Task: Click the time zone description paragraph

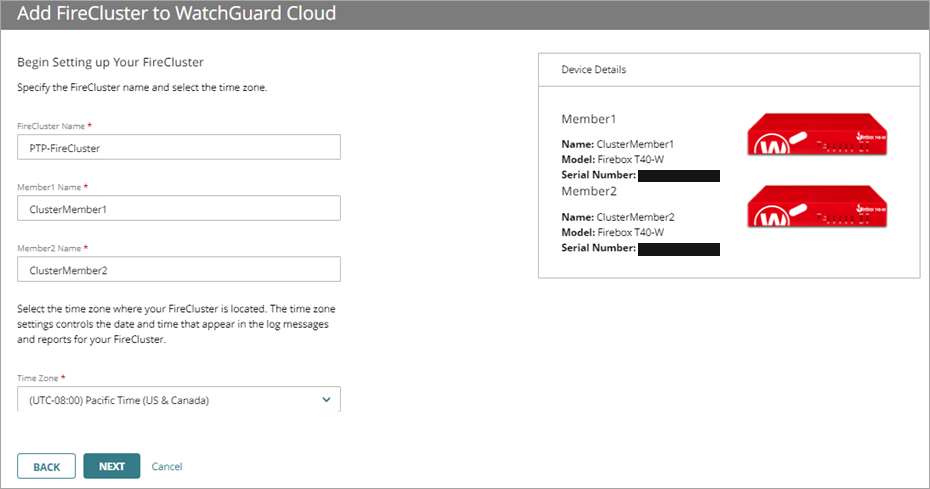Action: (176, 324)
